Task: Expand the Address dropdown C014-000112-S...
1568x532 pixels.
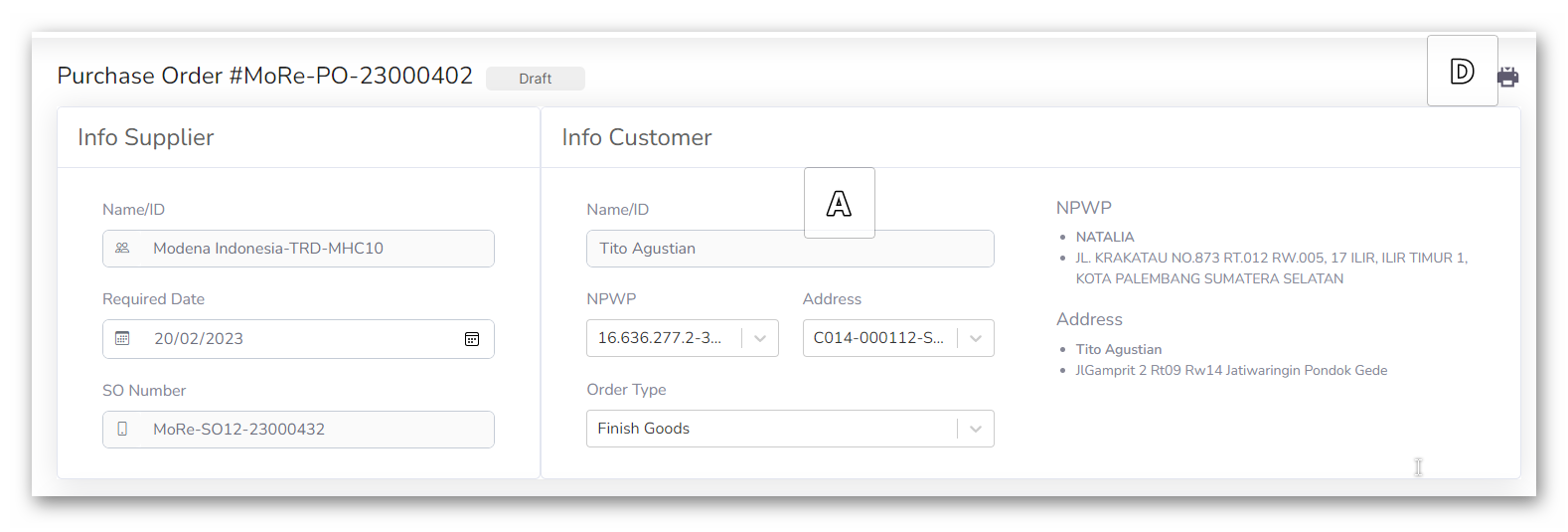Action: pyautogui.click(x=975, y=338)
